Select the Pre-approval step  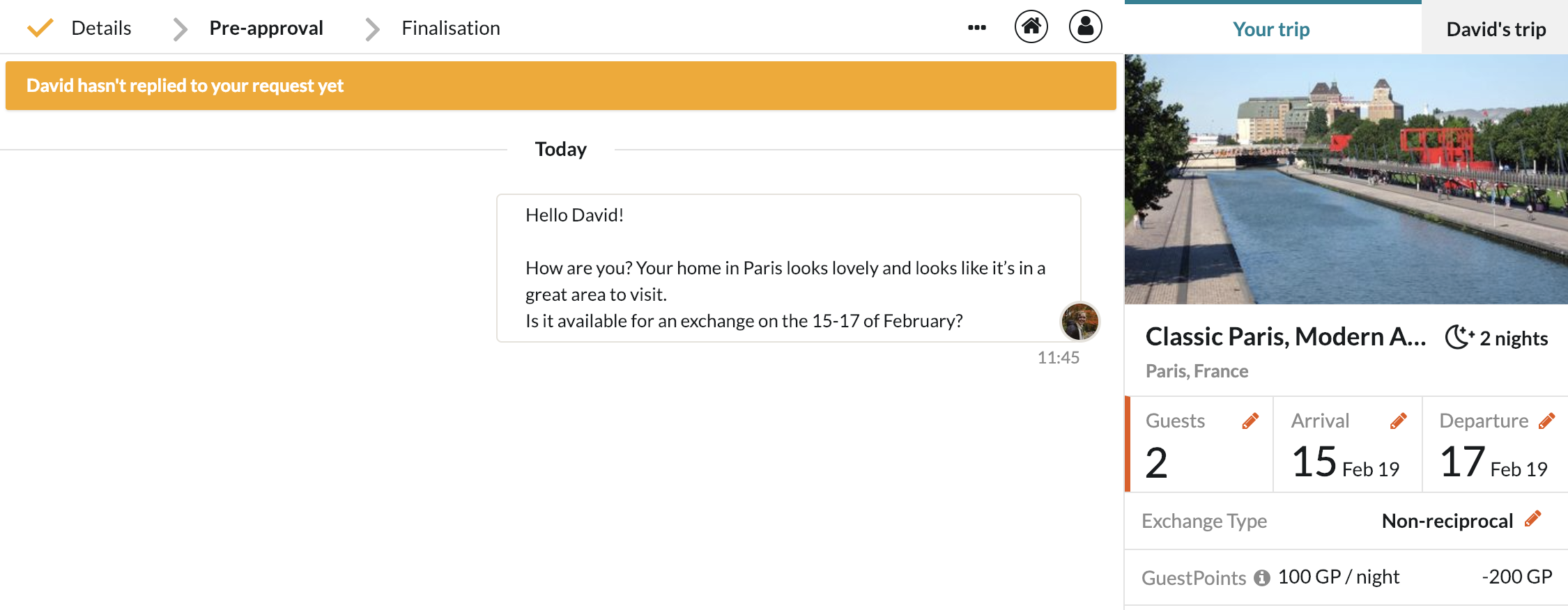point(266,28)
